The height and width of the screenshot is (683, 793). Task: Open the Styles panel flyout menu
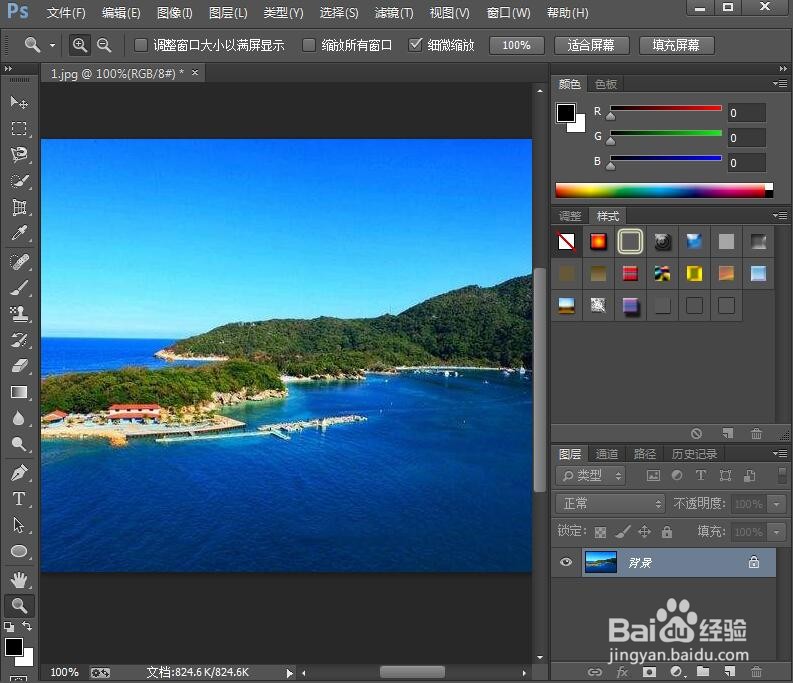point(780,216)
